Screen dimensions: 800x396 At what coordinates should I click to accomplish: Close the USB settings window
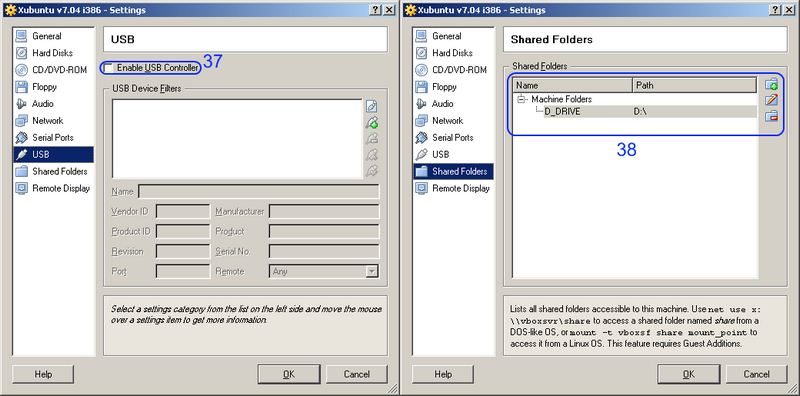[x=389, y=10]
